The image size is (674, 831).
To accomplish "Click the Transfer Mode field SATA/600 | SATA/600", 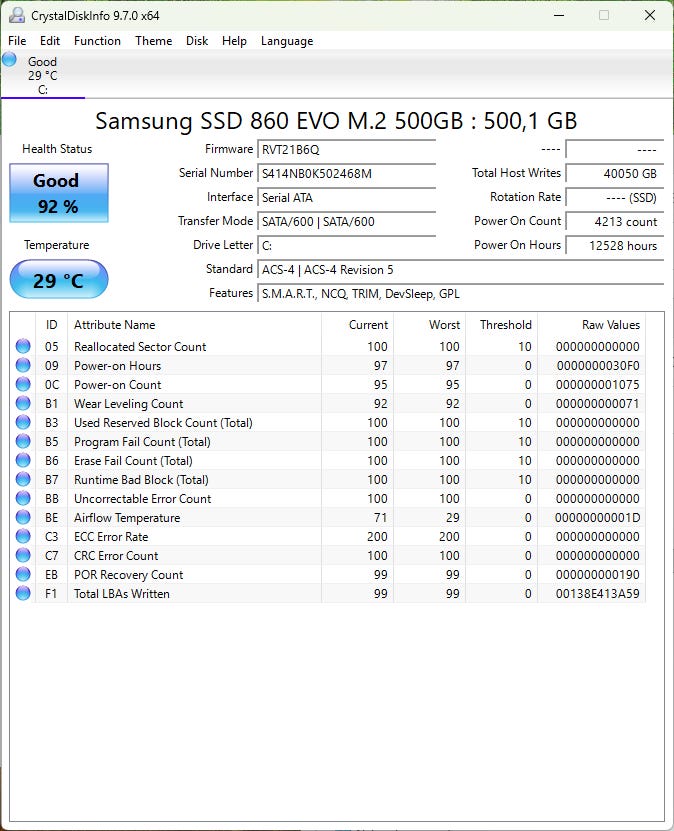I will tap(347, 222).
